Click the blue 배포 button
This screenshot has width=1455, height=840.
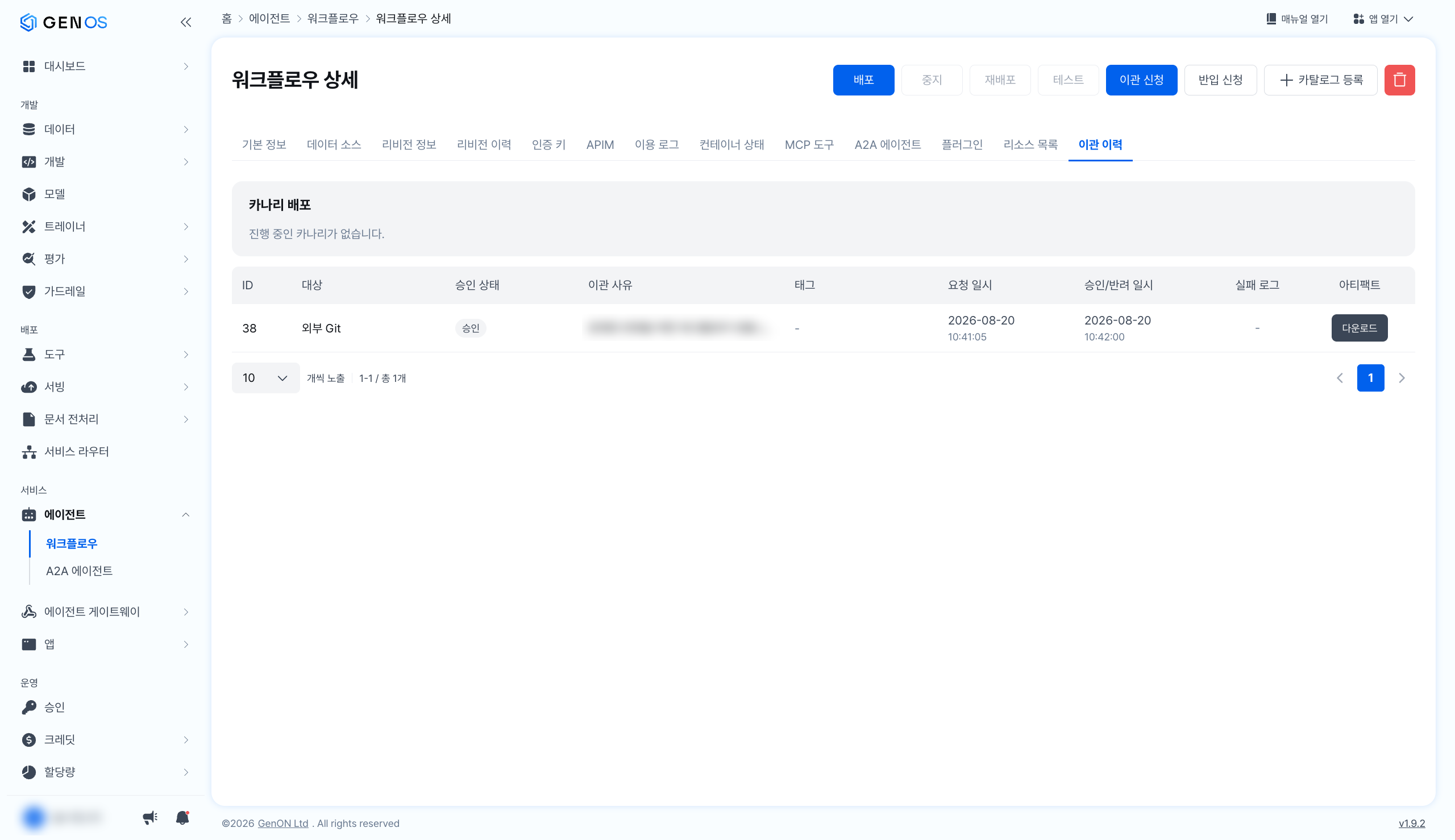(x=863, y=80)
